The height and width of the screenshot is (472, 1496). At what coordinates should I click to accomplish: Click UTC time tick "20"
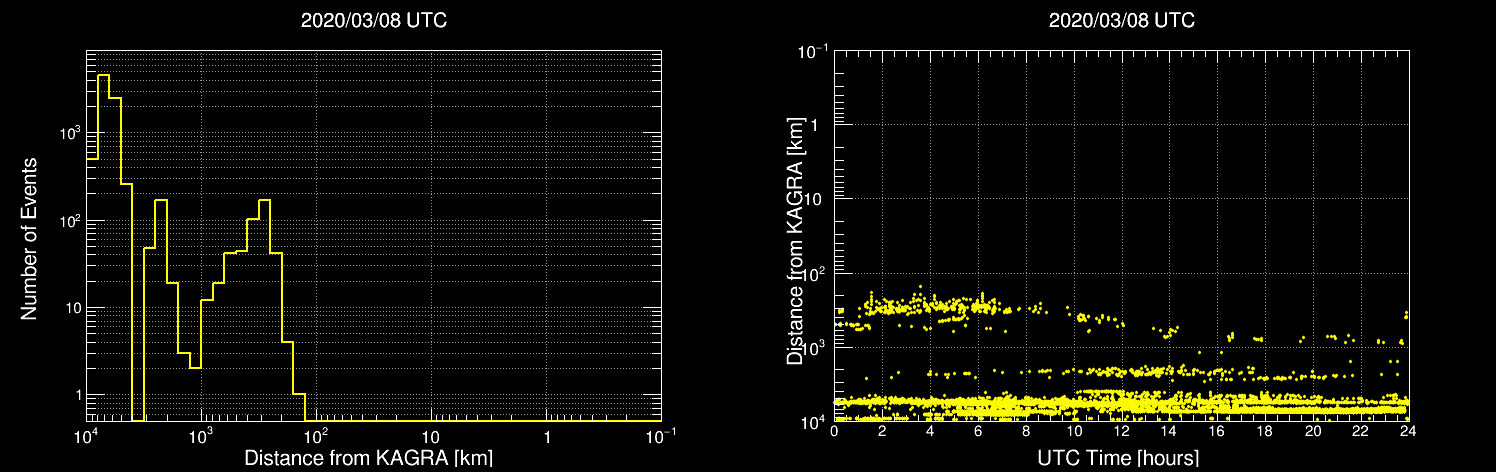(x=1312, y=431)
